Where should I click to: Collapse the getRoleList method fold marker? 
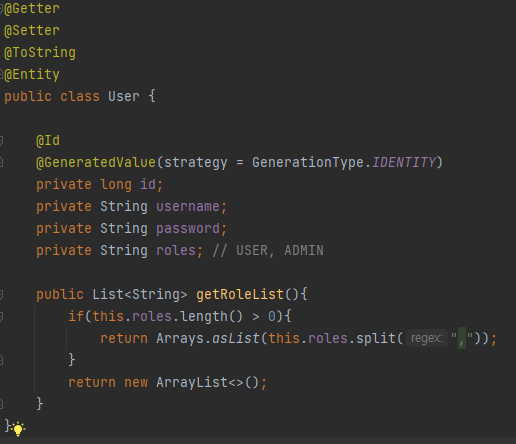(1, 294)
